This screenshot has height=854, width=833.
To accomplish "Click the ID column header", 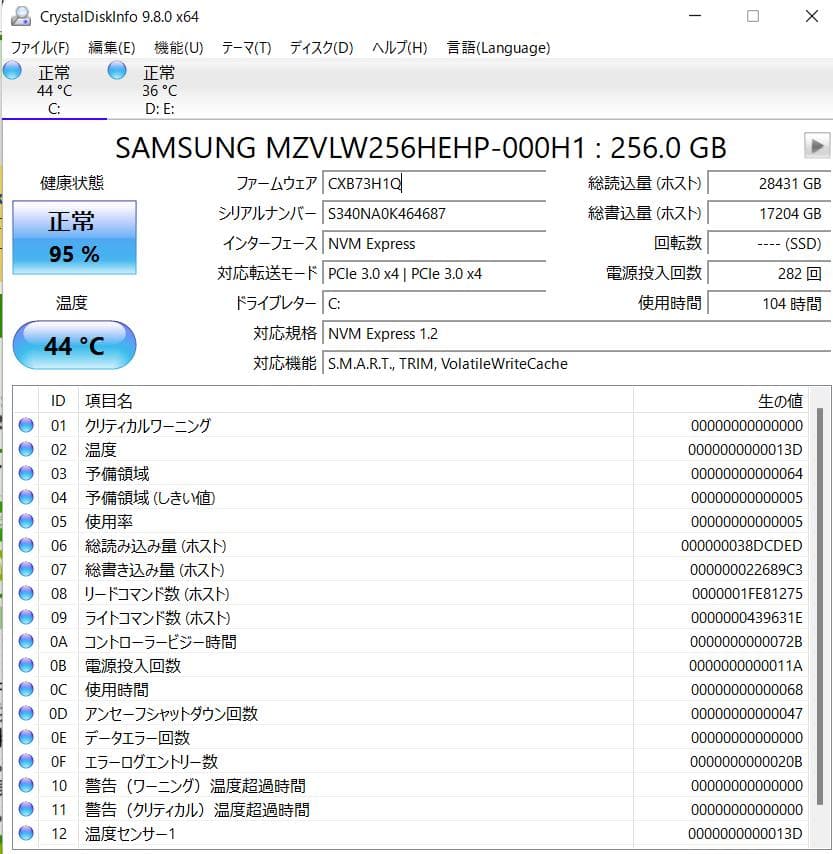I will click(x=58, y=401).
